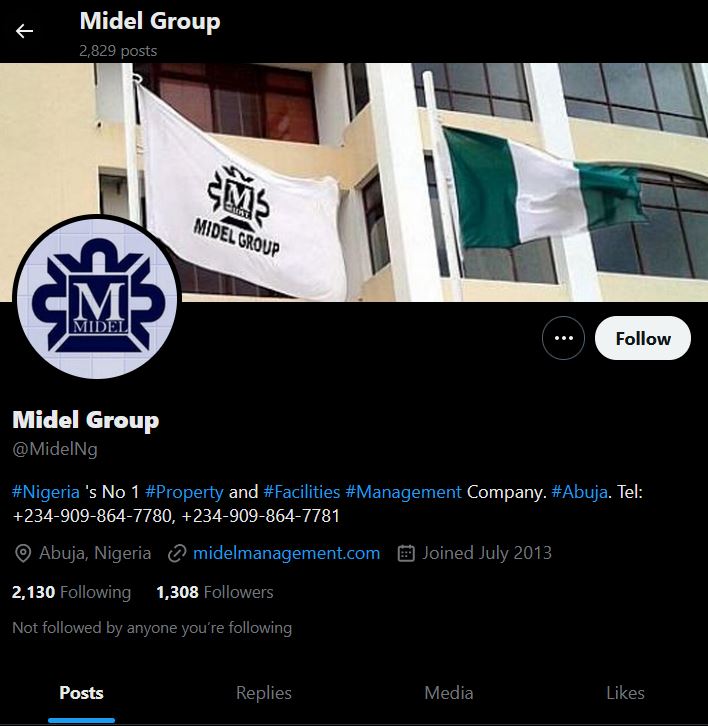Select the Posts tab
Viewport: 708px width, 726px height.
81,693
